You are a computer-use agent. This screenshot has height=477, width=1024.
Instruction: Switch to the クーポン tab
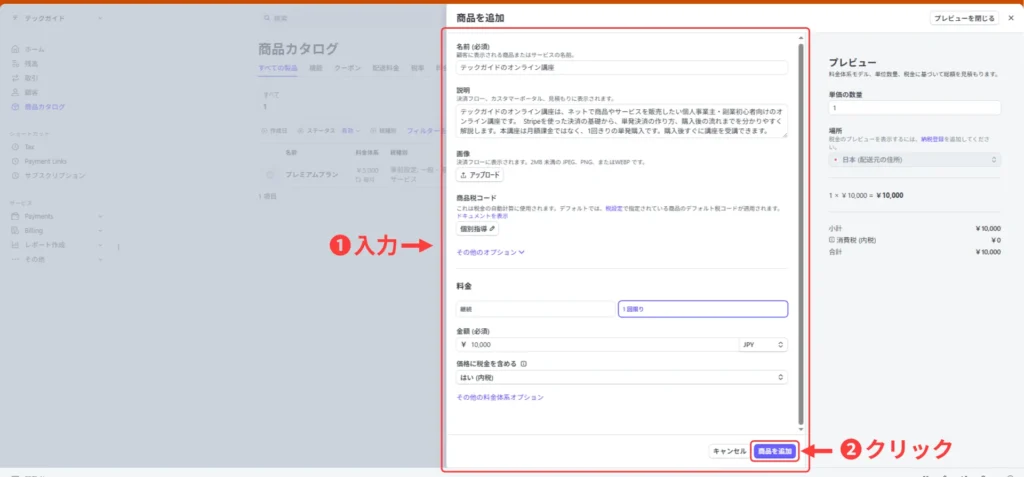[x=348, y=68]
